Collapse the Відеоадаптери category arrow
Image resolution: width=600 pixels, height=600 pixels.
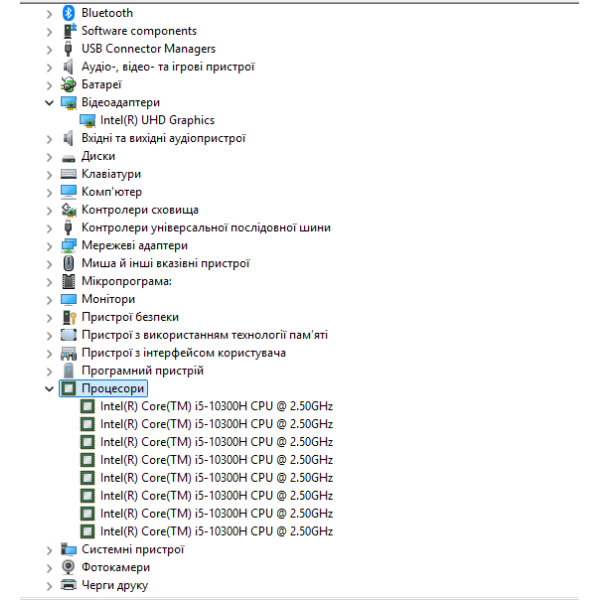point(49,103)
